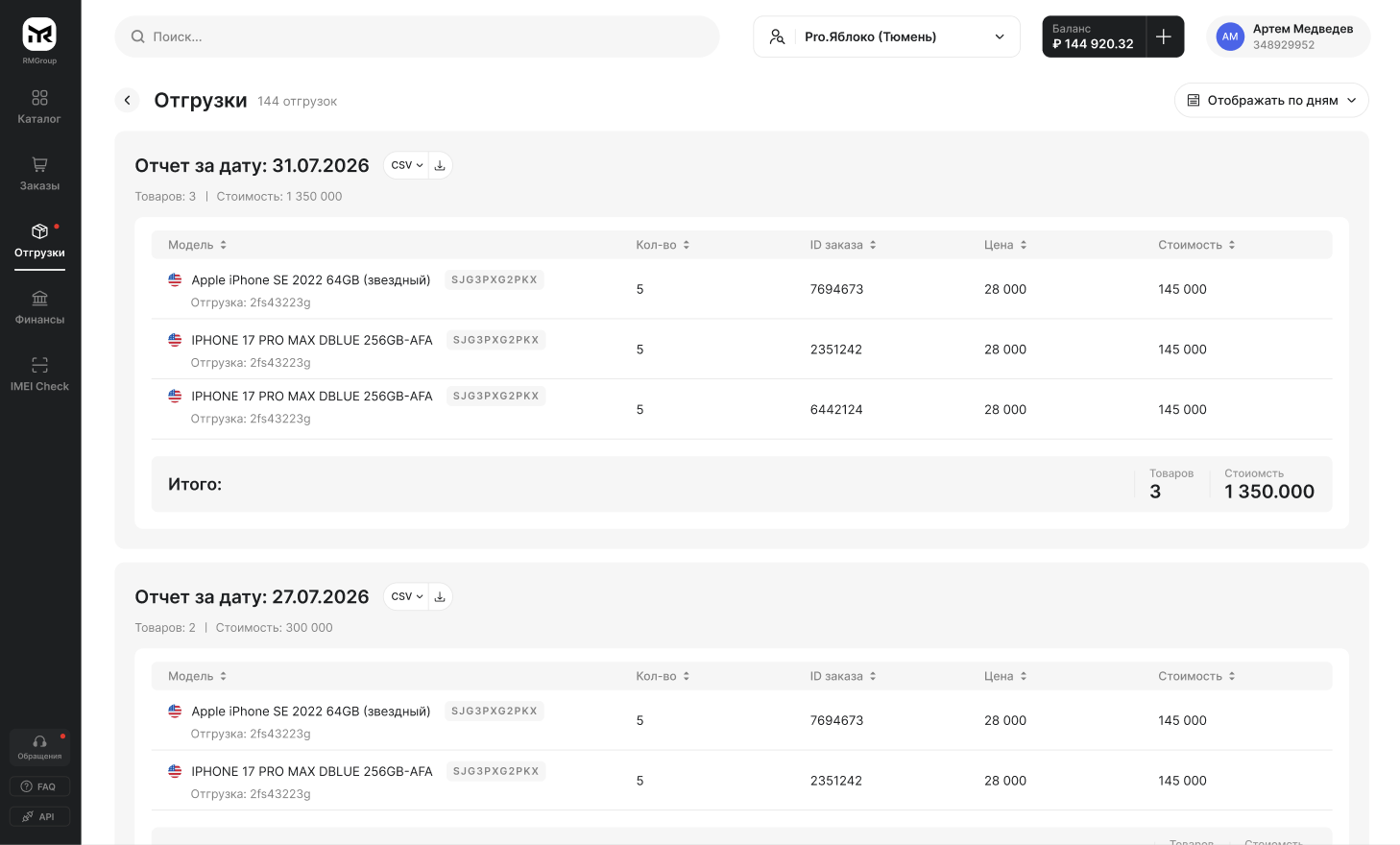
Task: Focus the Поиск search field
Action: (x=417, y=36)
